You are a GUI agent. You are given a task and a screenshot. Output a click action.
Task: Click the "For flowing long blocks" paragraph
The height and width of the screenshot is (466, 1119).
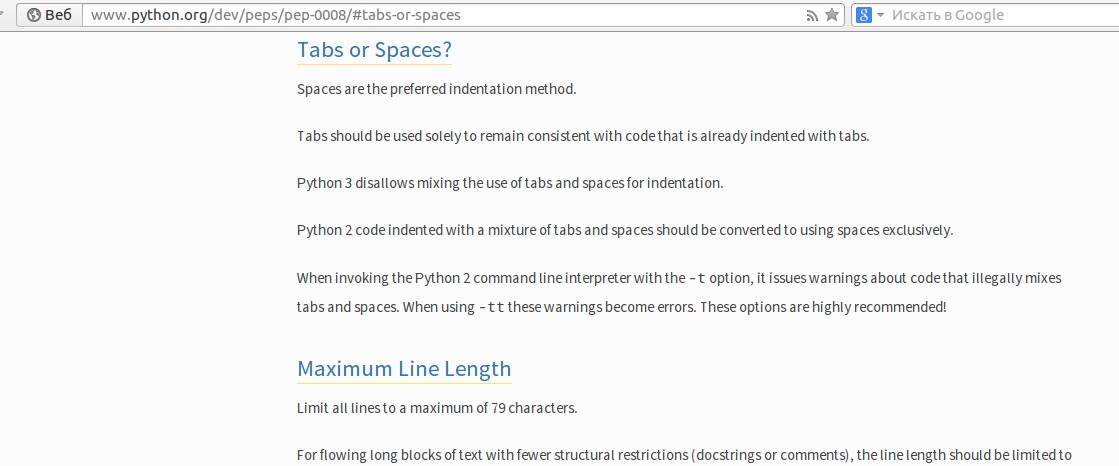pos(685,455)
